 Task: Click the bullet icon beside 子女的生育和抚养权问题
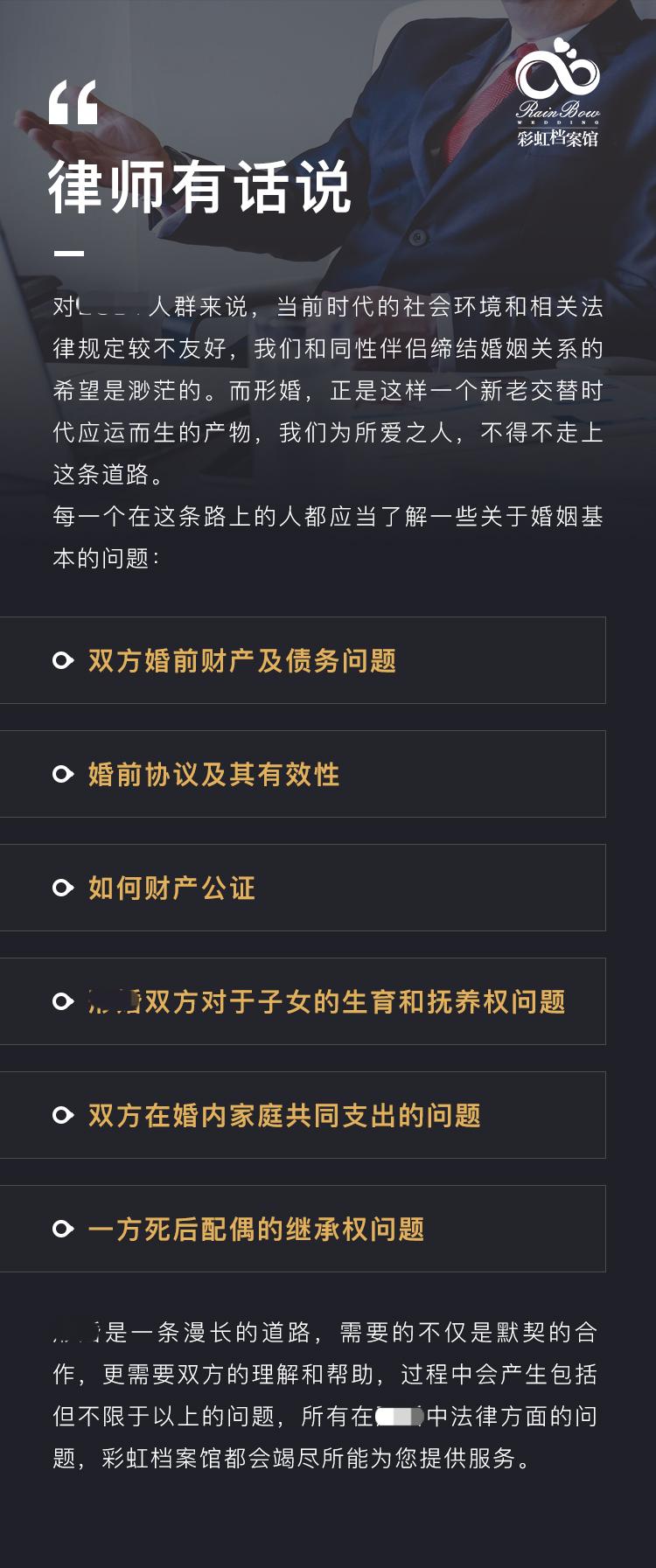pyautogui.click(x=63, y=1001)
